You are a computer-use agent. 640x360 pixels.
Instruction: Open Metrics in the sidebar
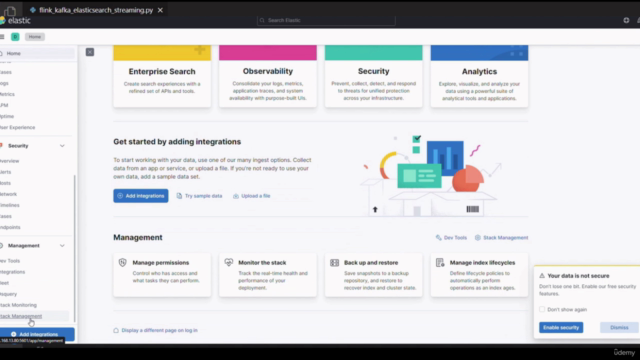click(7, 94)
